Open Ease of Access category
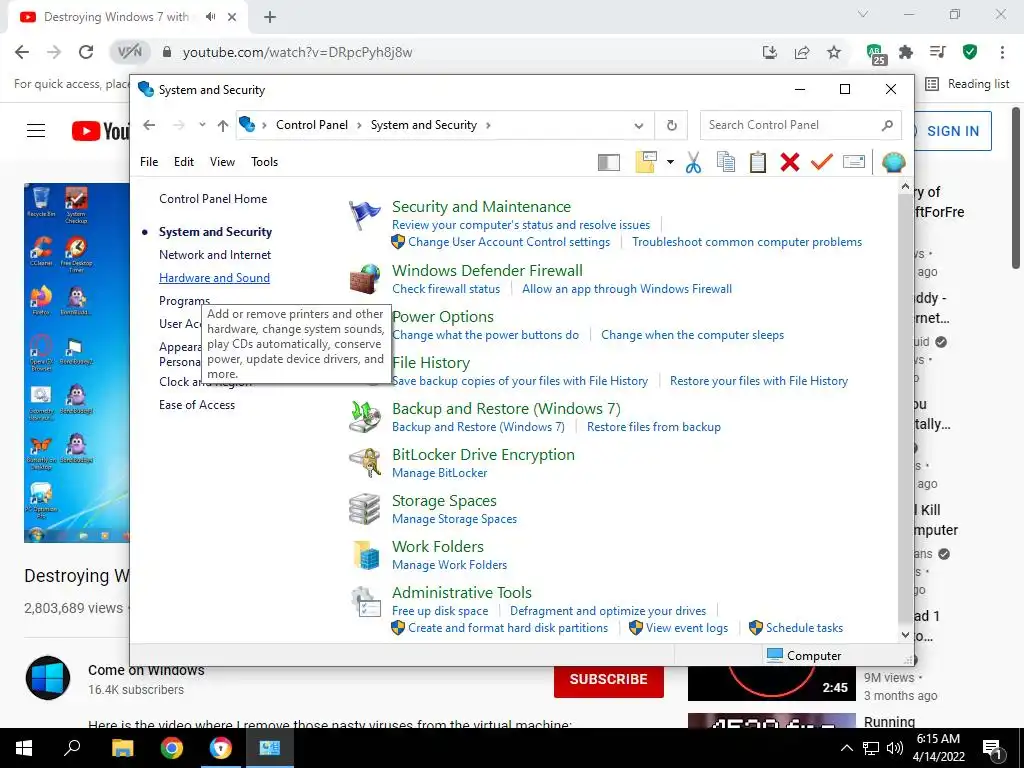The height and width of the screenshot is (768, 1024). point(197,405)
